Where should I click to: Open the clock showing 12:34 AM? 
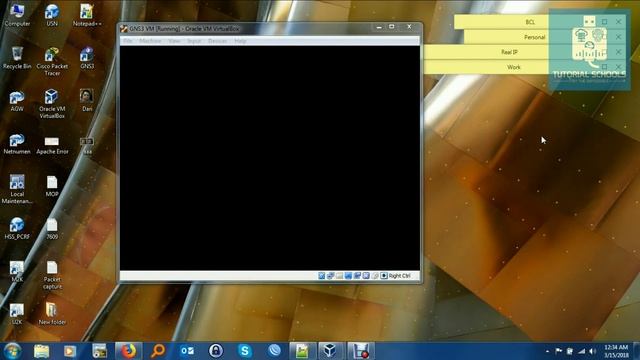click(616, 351)
